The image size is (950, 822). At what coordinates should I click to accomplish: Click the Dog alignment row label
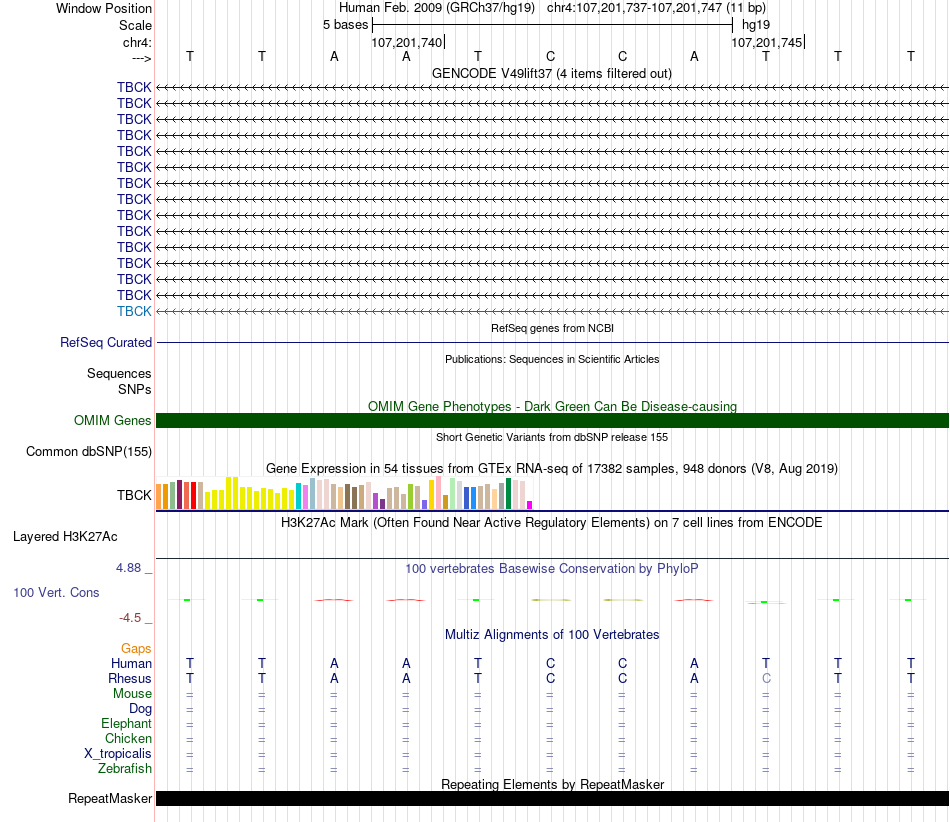[x=140, y=709]
